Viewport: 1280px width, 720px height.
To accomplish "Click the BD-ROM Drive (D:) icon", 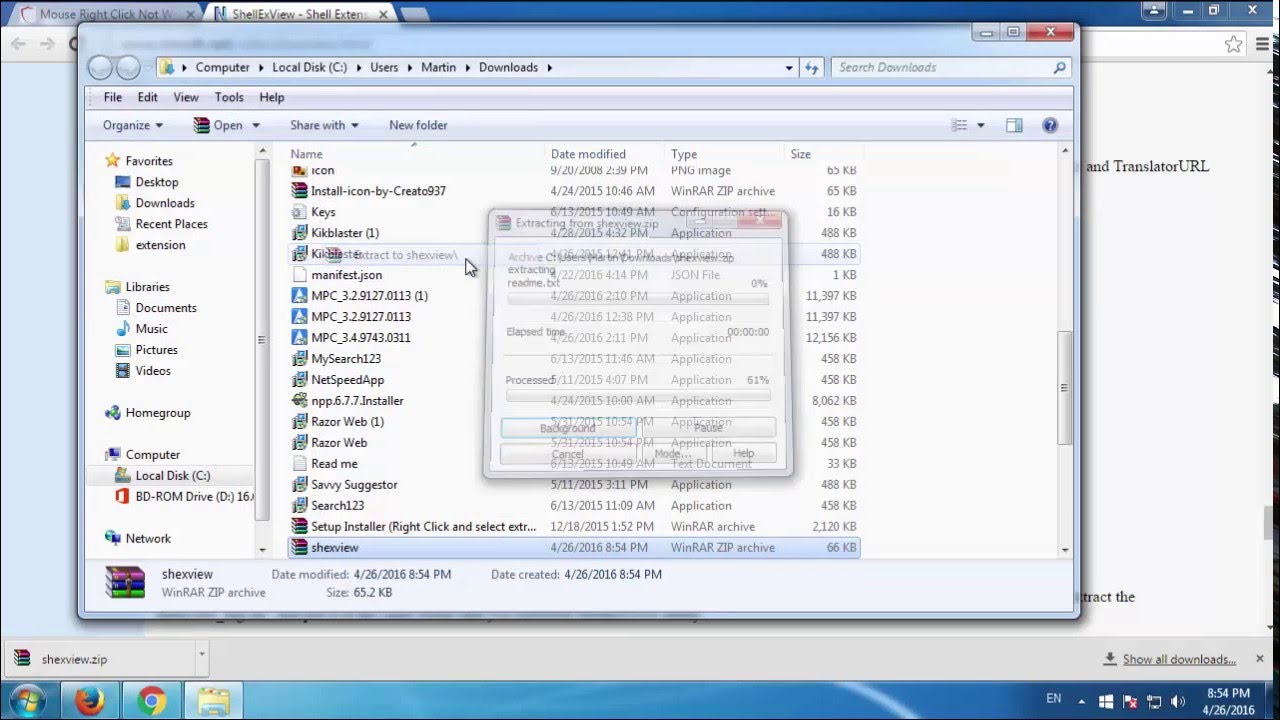I will click(x=123, y=497).
